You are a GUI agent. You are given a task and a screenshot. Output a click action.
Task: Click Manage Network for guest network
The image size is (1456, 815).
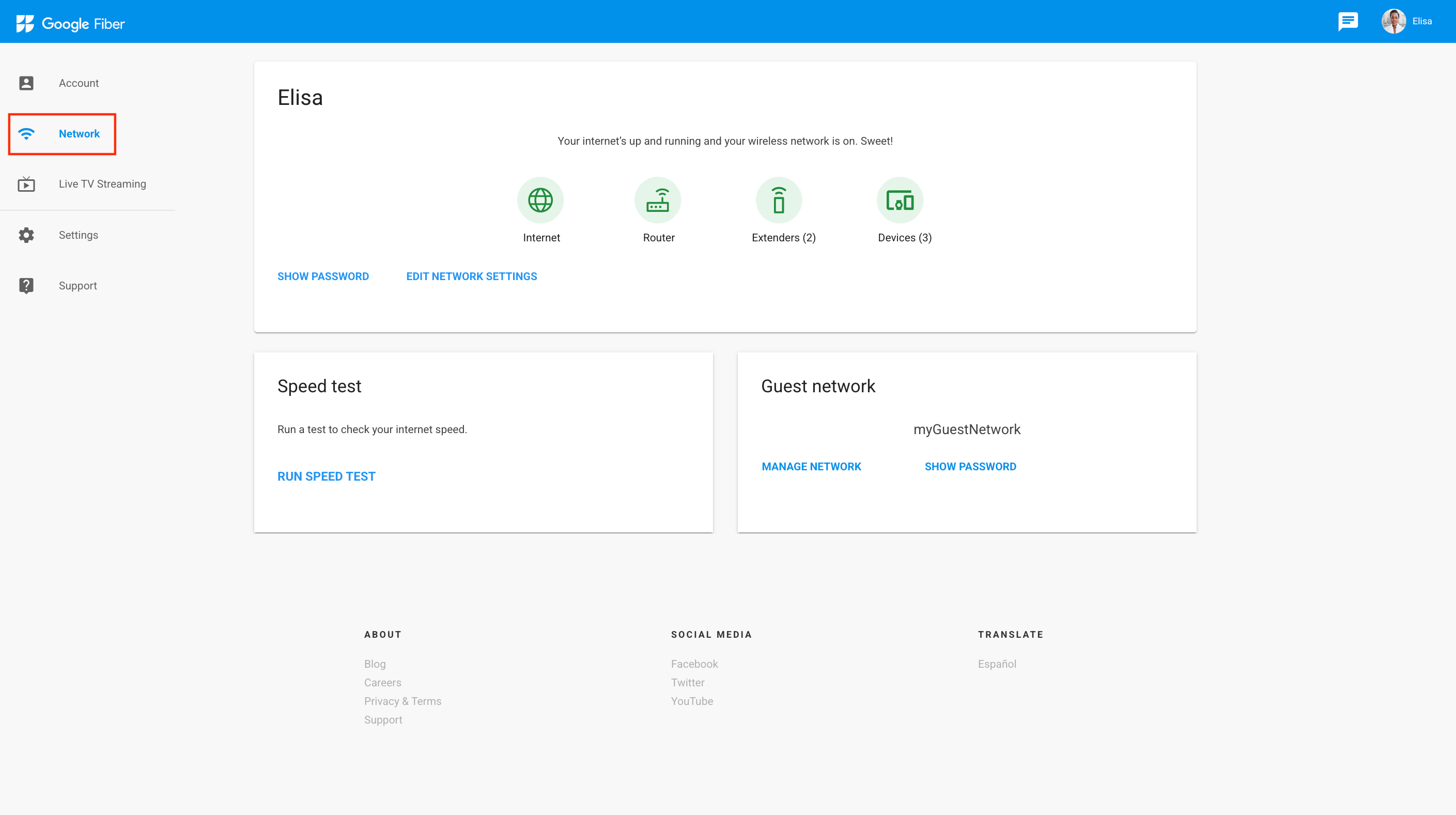point(811,466)
